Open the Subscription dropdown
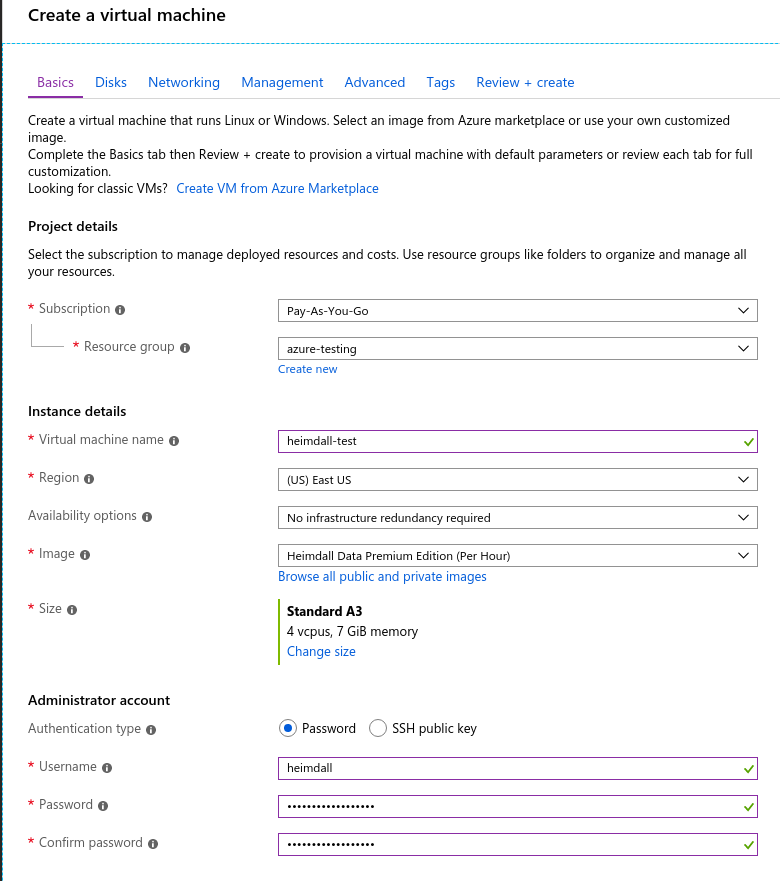780x881 pixels. pyautogui.click(x=517, y=311)
